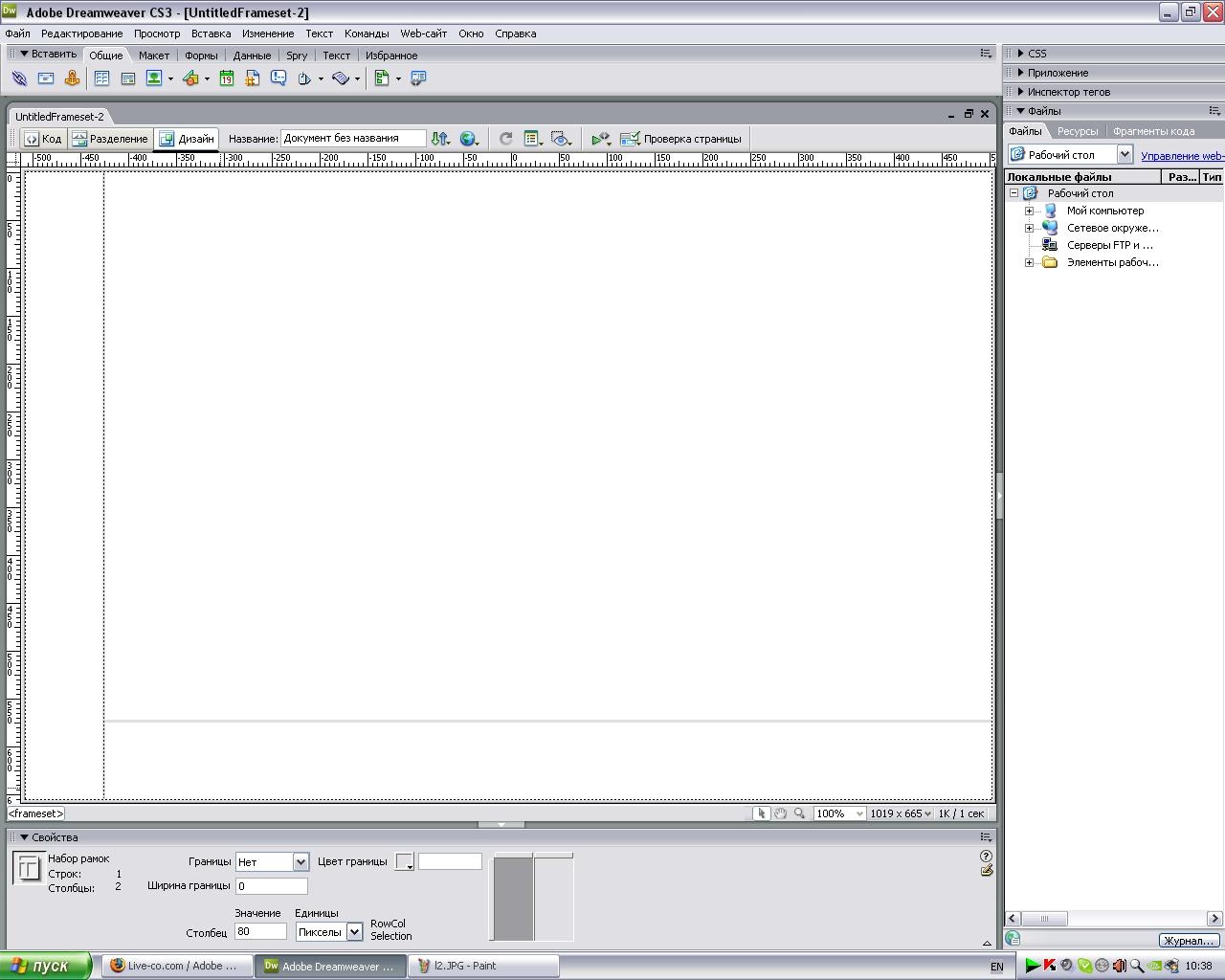Open the Команды menu
1225x980 pixels.
(367, 33)
